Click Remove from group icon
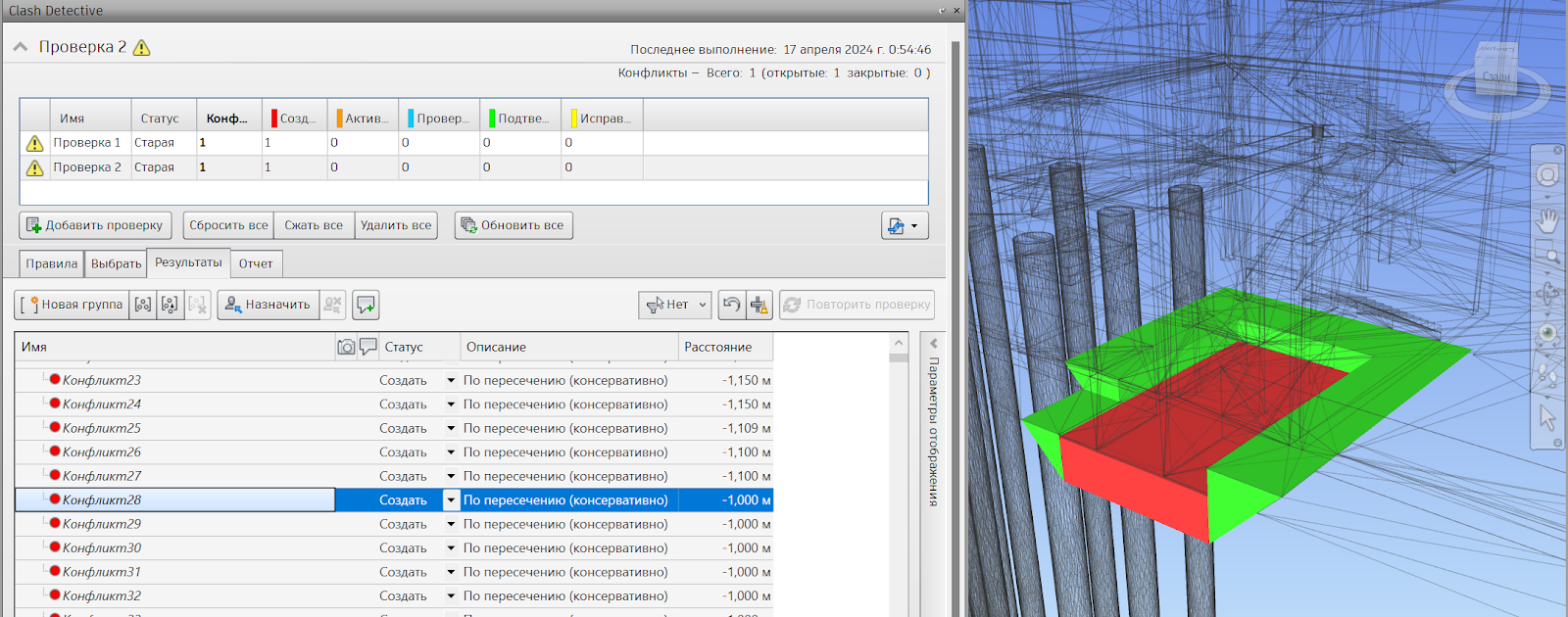Viewport: 1568px width, 617px height. click(x=170, y=305)
